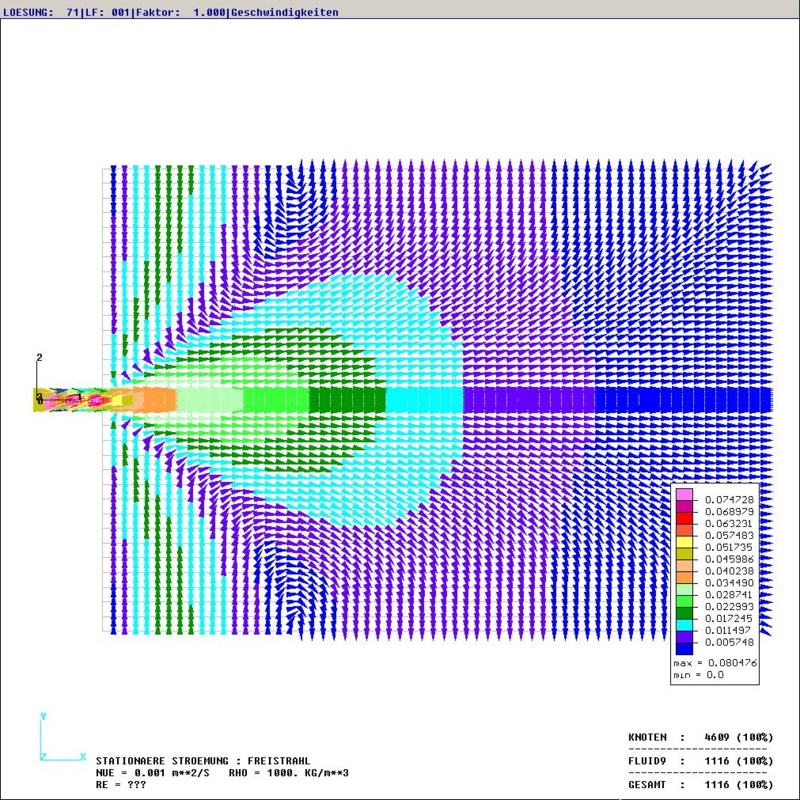Click the GESAMT : 1116 (100%) statistic
Screen dimensions: 800x800
tap(701, 785)
